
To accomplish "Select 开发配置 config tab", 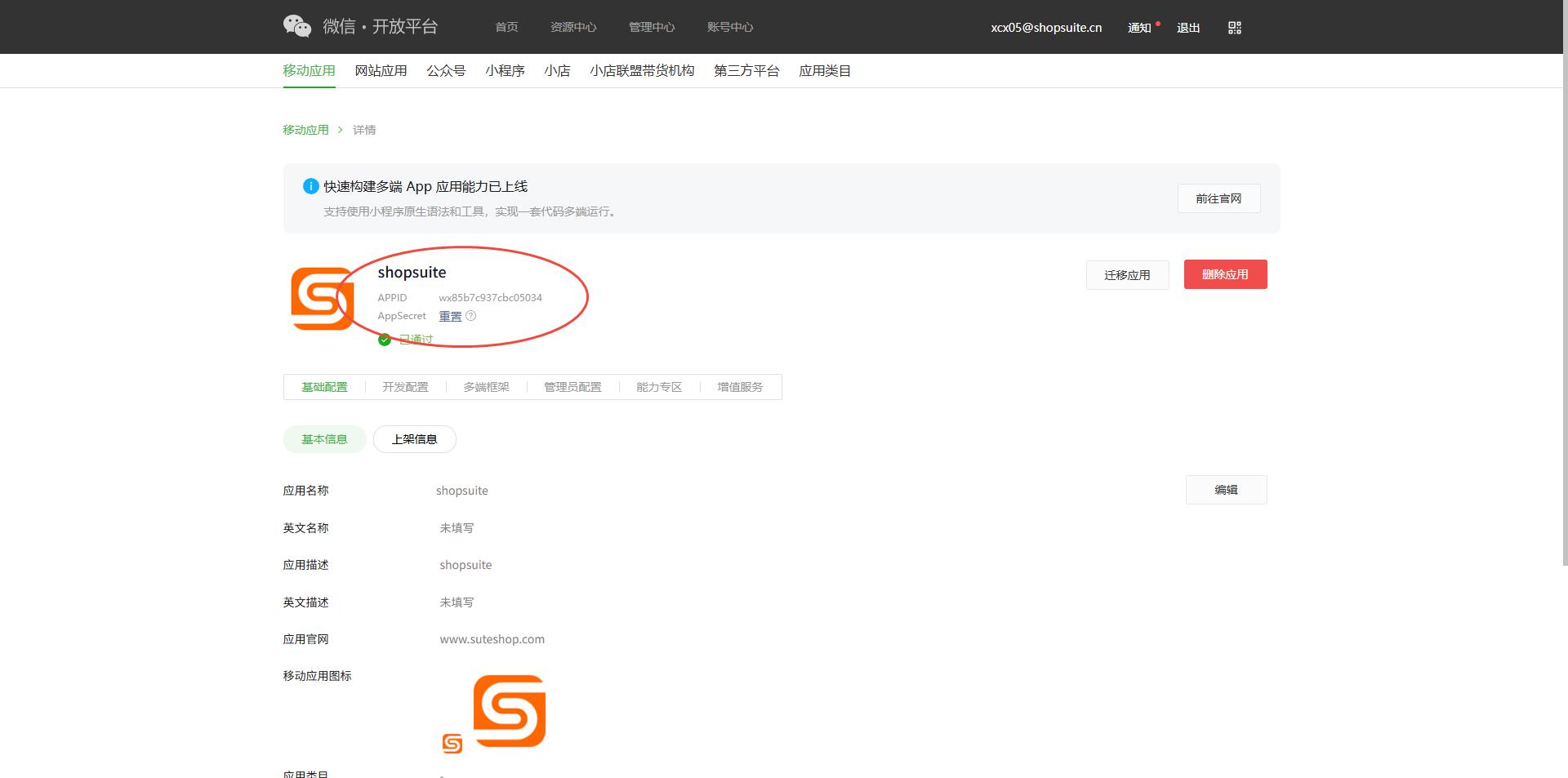I will (x=405, y=387).
